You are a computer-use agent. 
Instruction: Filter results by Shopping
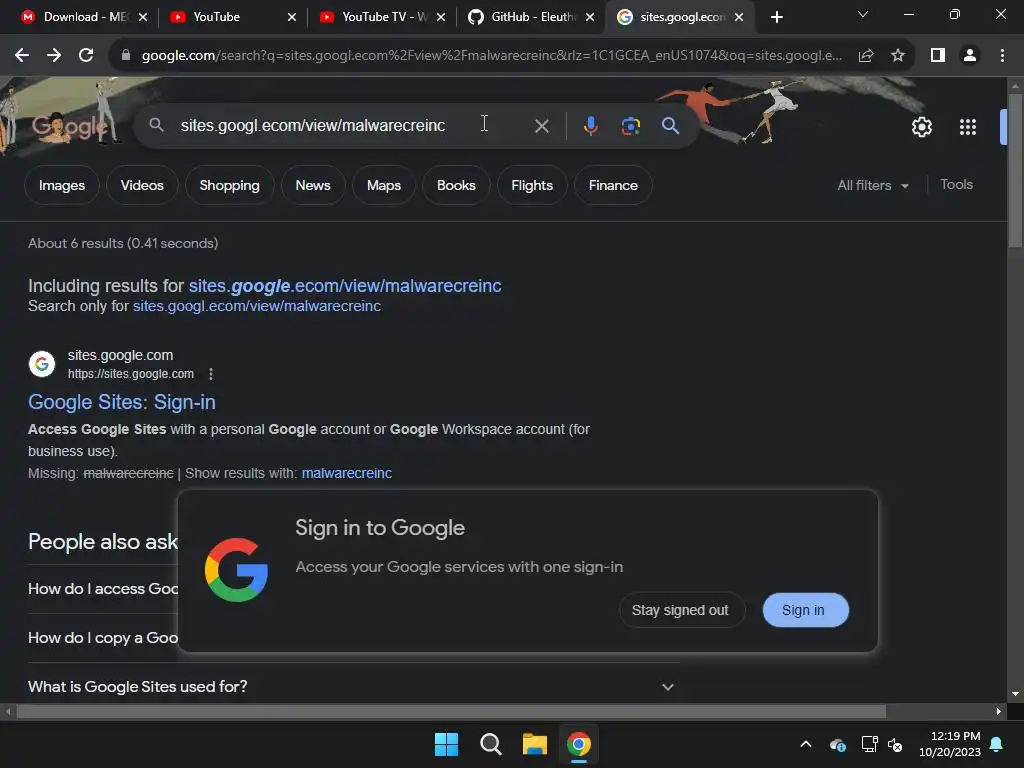[x=229, y=185]
